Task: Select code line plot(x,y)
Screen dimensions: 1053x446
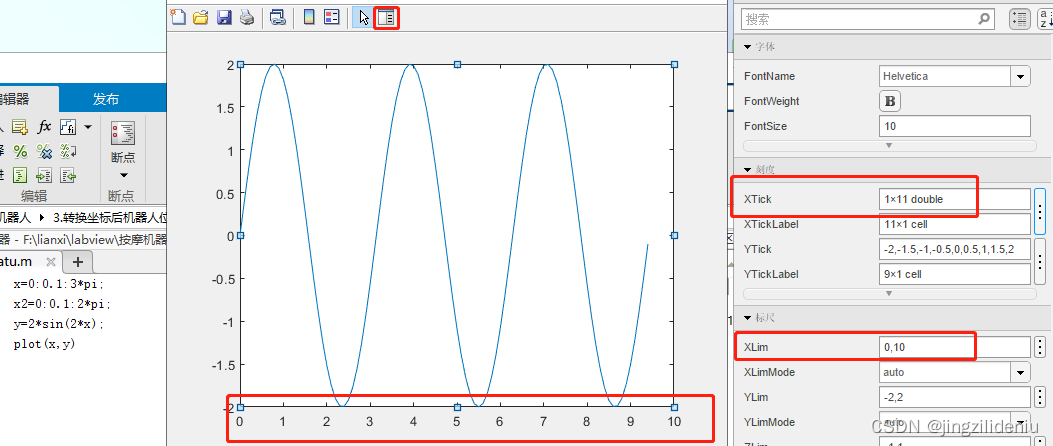Action: point(44,344)
